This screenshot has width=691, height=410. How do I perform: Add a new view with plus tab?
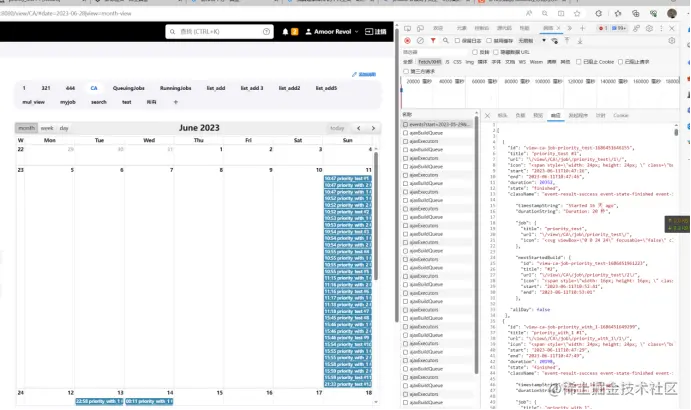[175, 102]
